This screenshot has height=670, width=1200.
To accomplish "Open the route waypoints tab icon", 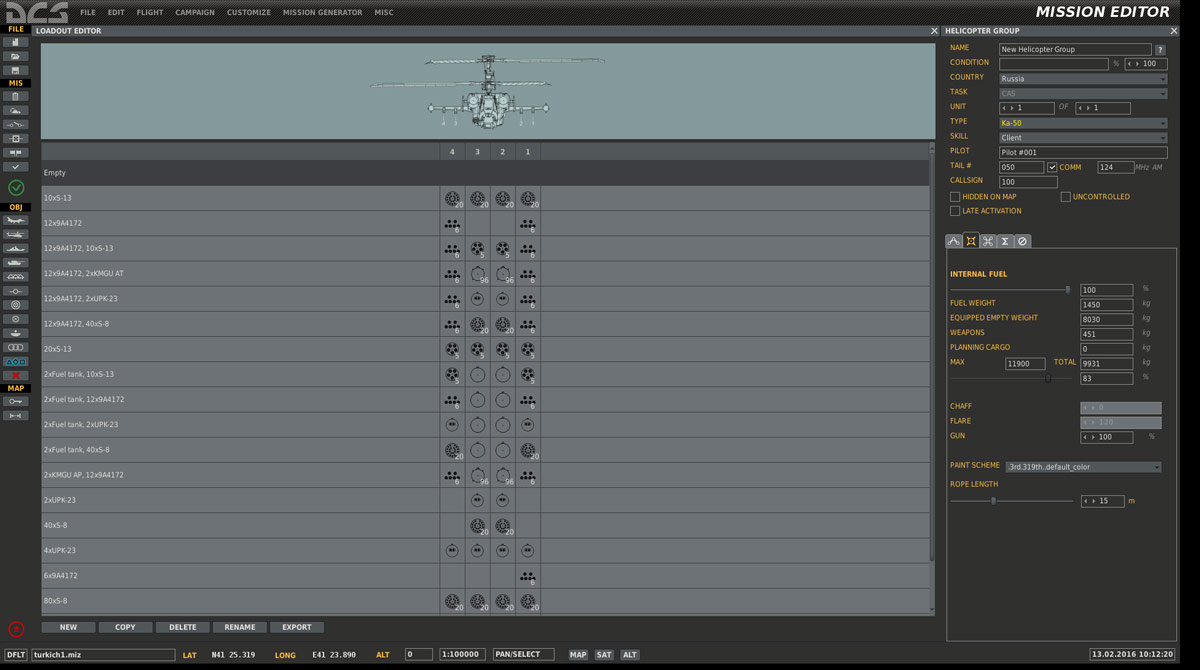I will pos(953,241).
